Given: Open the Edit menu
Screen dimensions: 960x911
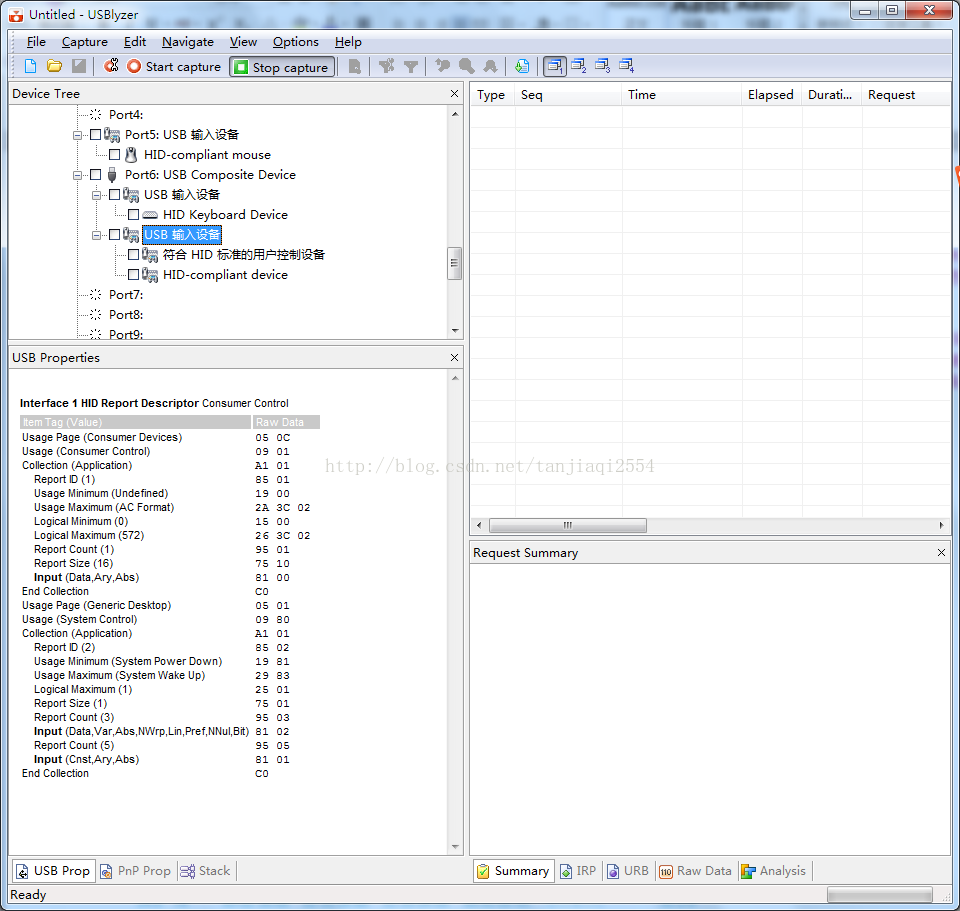Looking at the screenshot, I should 135,42.
